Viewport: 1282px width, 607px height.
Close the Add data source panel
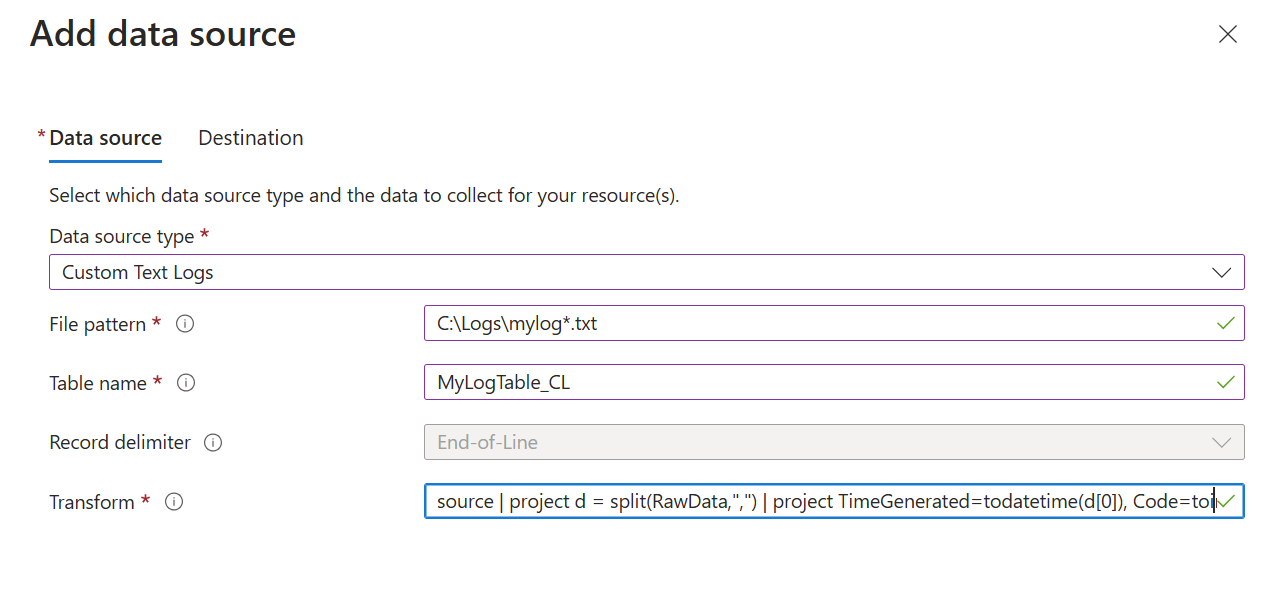[x=1228, y=35]
